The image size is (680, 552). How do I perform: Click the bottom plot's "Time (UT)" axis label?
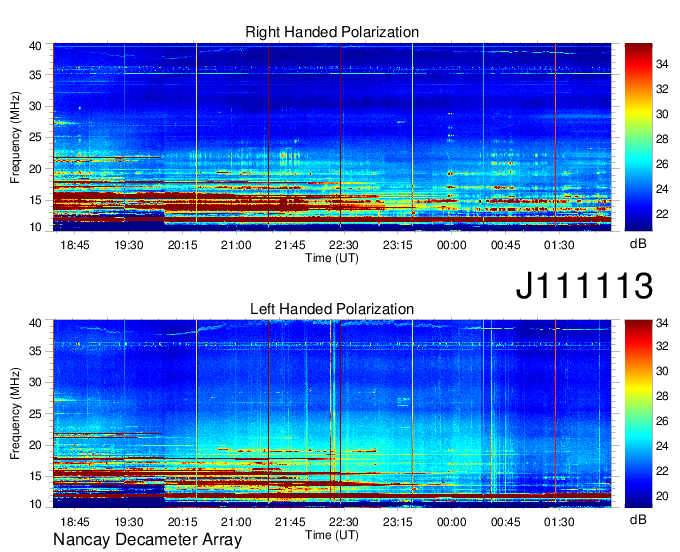[332, 535]
